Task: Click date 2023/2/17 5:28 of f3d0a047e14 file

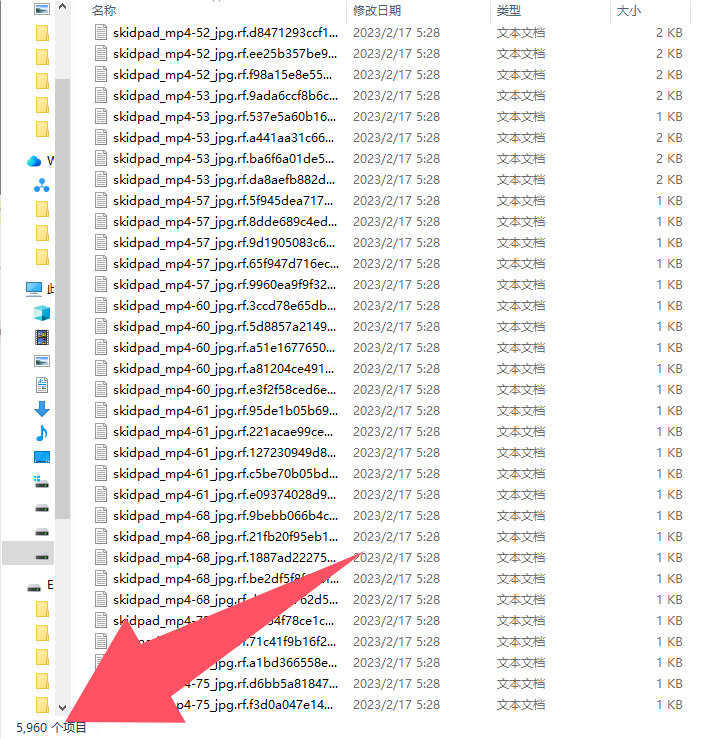Action: 396,705
